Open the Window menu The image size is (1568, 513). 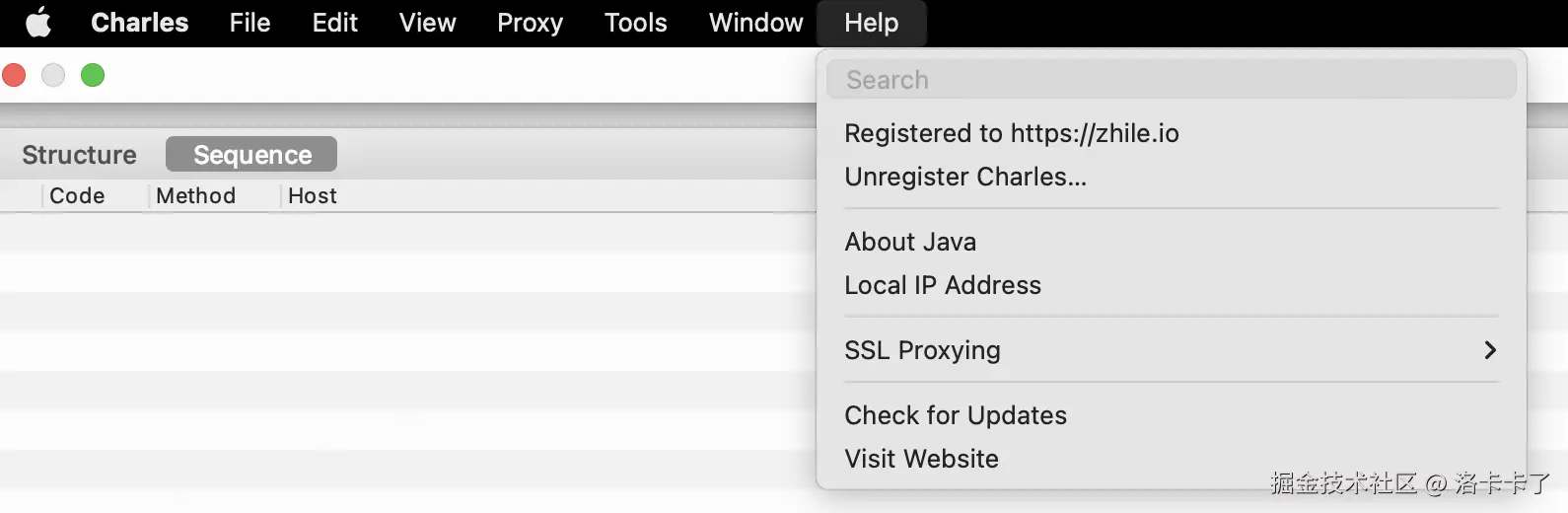click(x=755, y=23)
